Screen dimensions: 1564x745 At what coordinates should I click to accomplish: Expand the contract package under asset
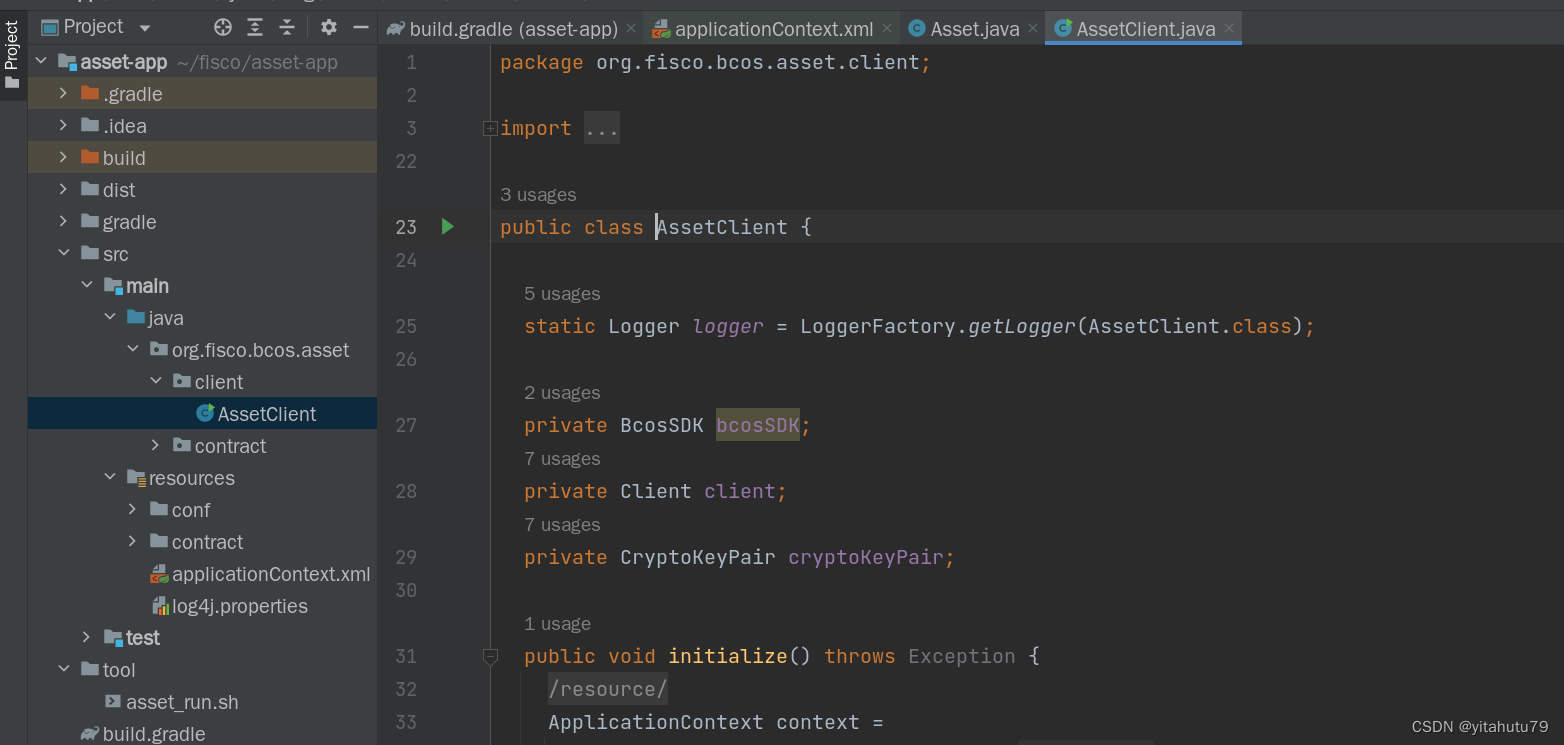155,446
